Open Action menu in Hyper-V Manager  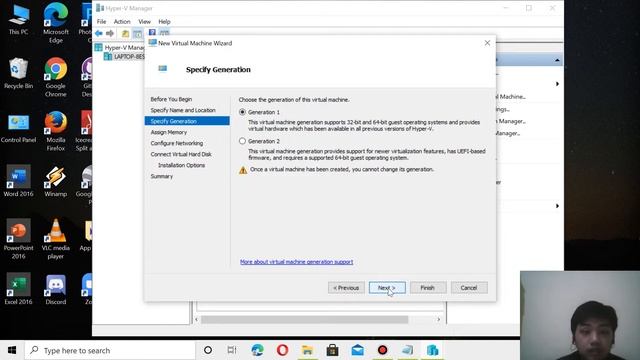pyautogui.click(x=122, y=22)
